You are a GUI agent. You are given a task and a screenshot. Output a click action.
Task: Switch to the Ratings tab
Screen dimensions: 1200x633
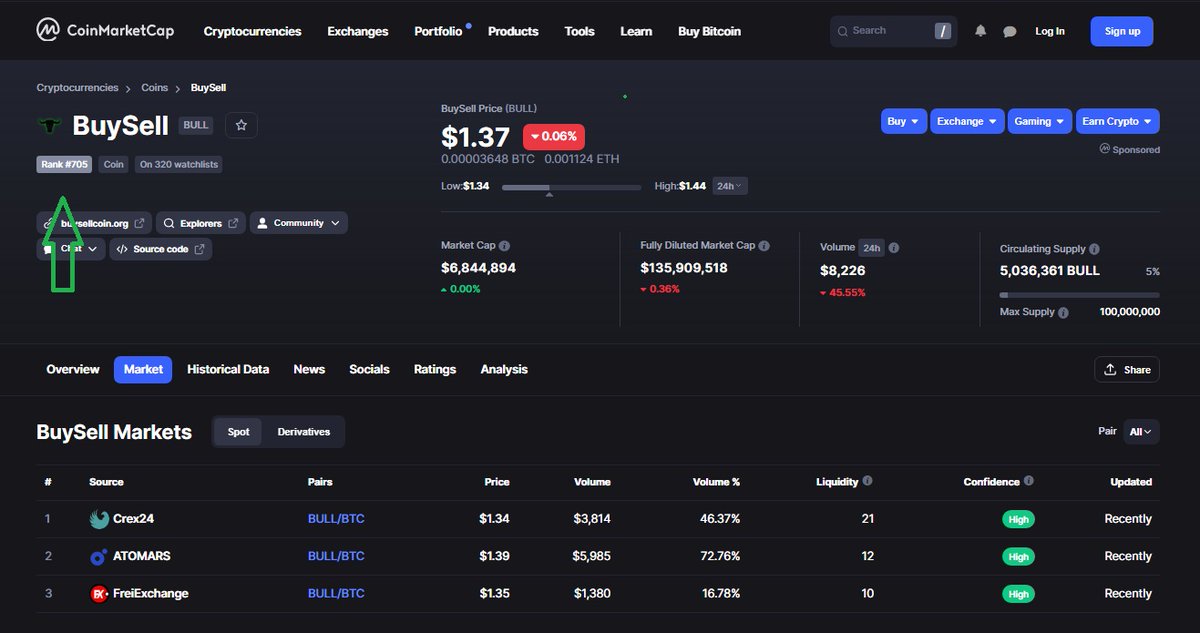pyautogui.click(x=435, y=369)
